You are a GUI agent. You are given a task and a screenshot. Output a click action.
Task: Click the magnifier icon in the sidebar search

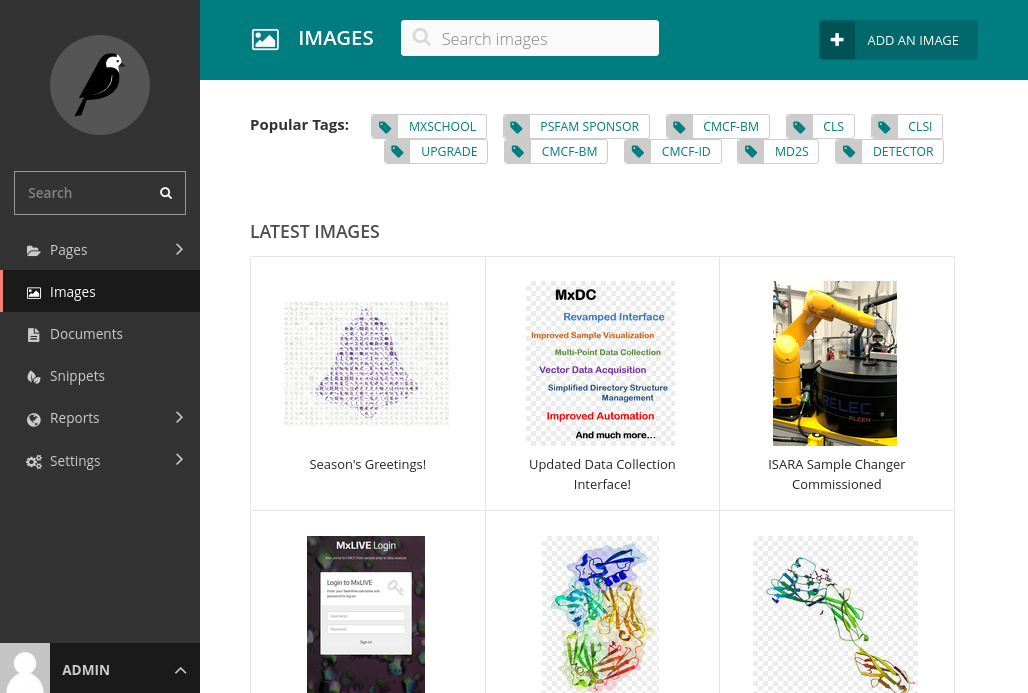[x=166, y=192]
